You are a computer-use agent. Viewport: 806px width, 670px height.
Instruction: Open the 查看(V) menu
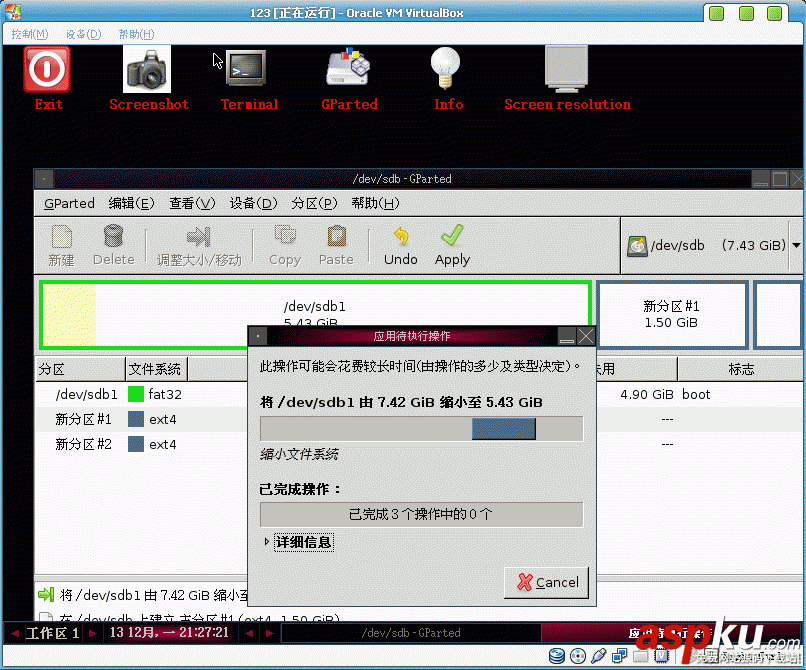point(192,204)
